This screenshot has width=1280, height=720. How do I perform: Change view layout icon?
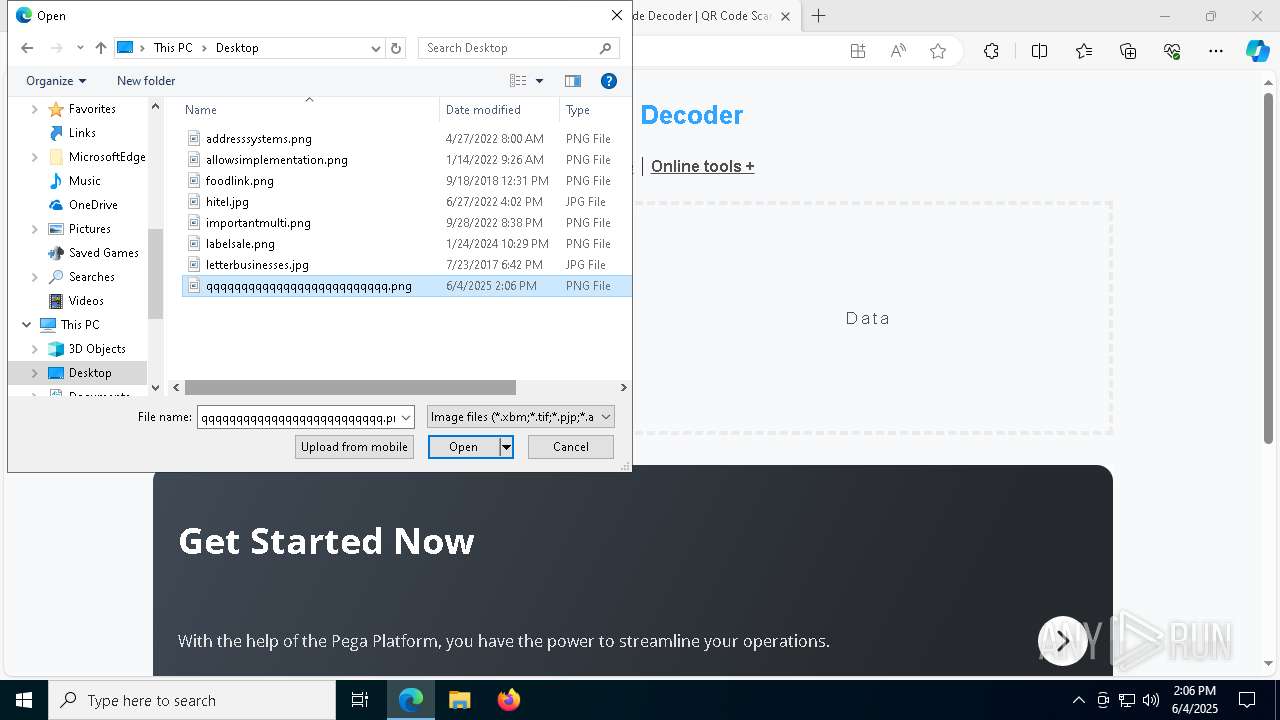point(518,81)
